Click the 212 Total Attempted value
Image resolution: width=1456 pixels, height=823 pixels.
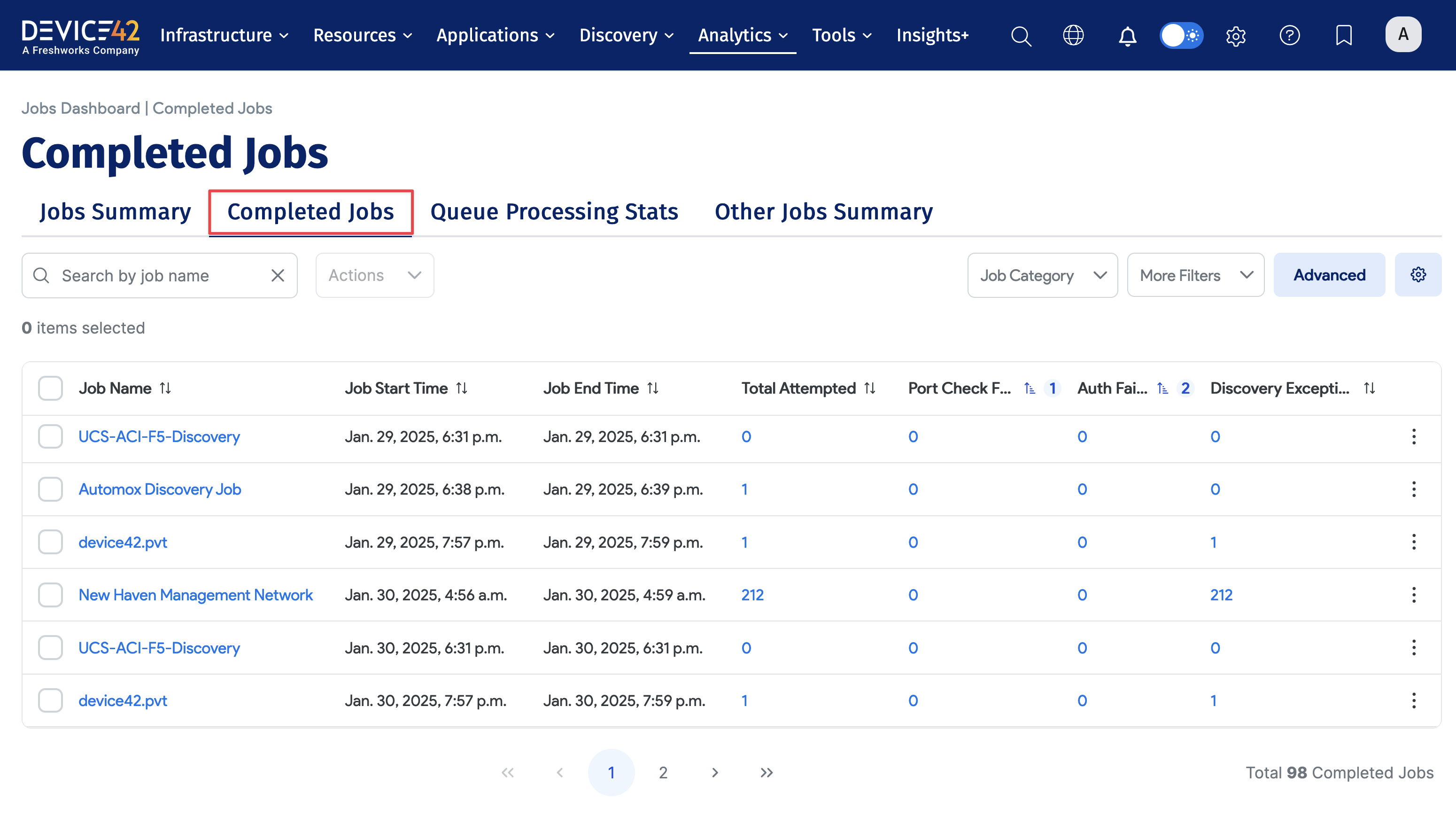(752, 595)
